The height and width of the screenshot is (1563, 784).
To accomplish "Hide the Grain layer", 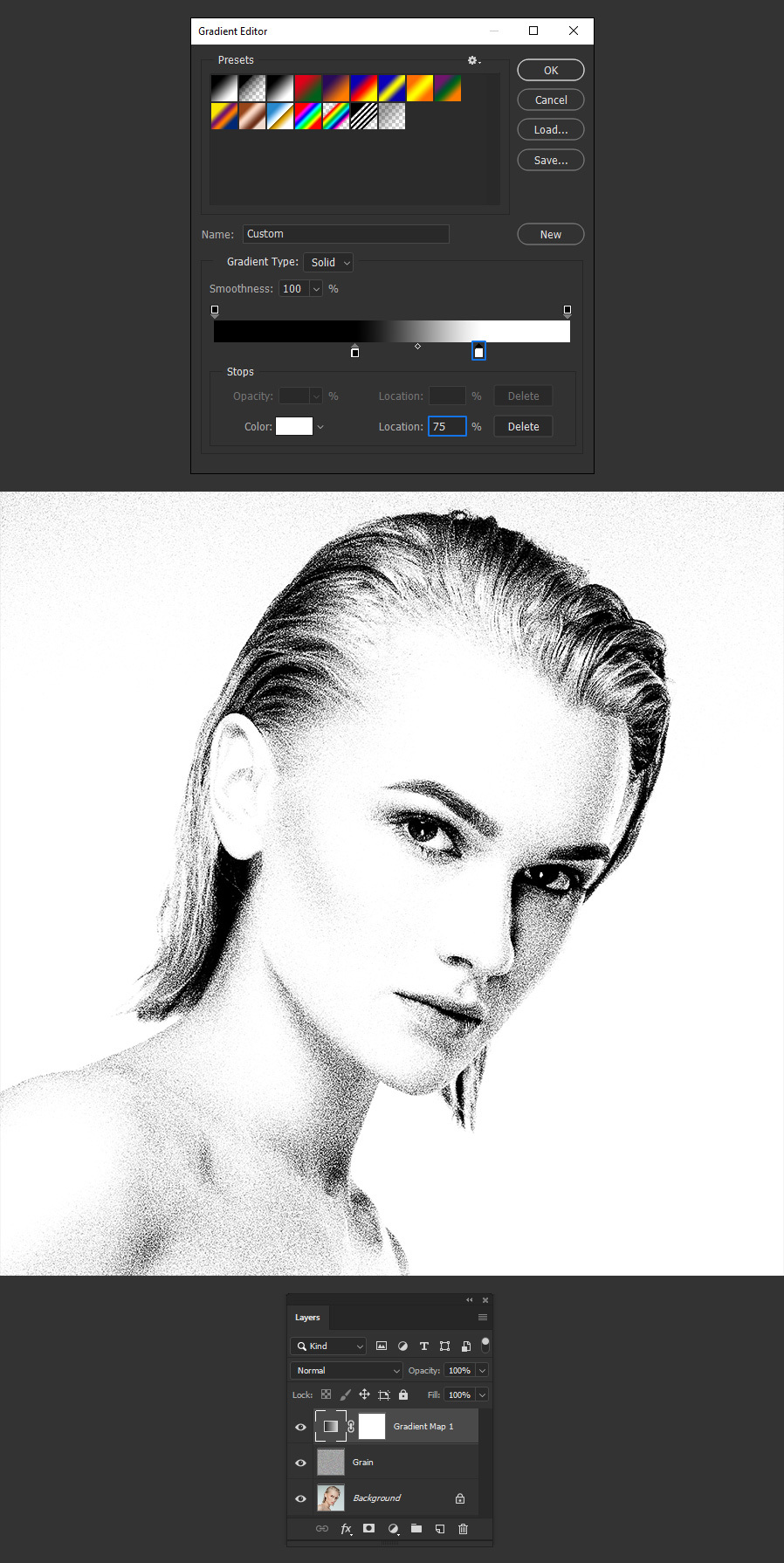I will pos(300,1462).
